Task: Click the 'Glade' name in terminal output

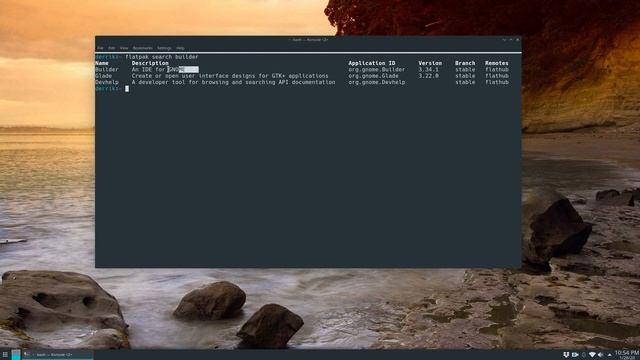Action: click(104, 76)
